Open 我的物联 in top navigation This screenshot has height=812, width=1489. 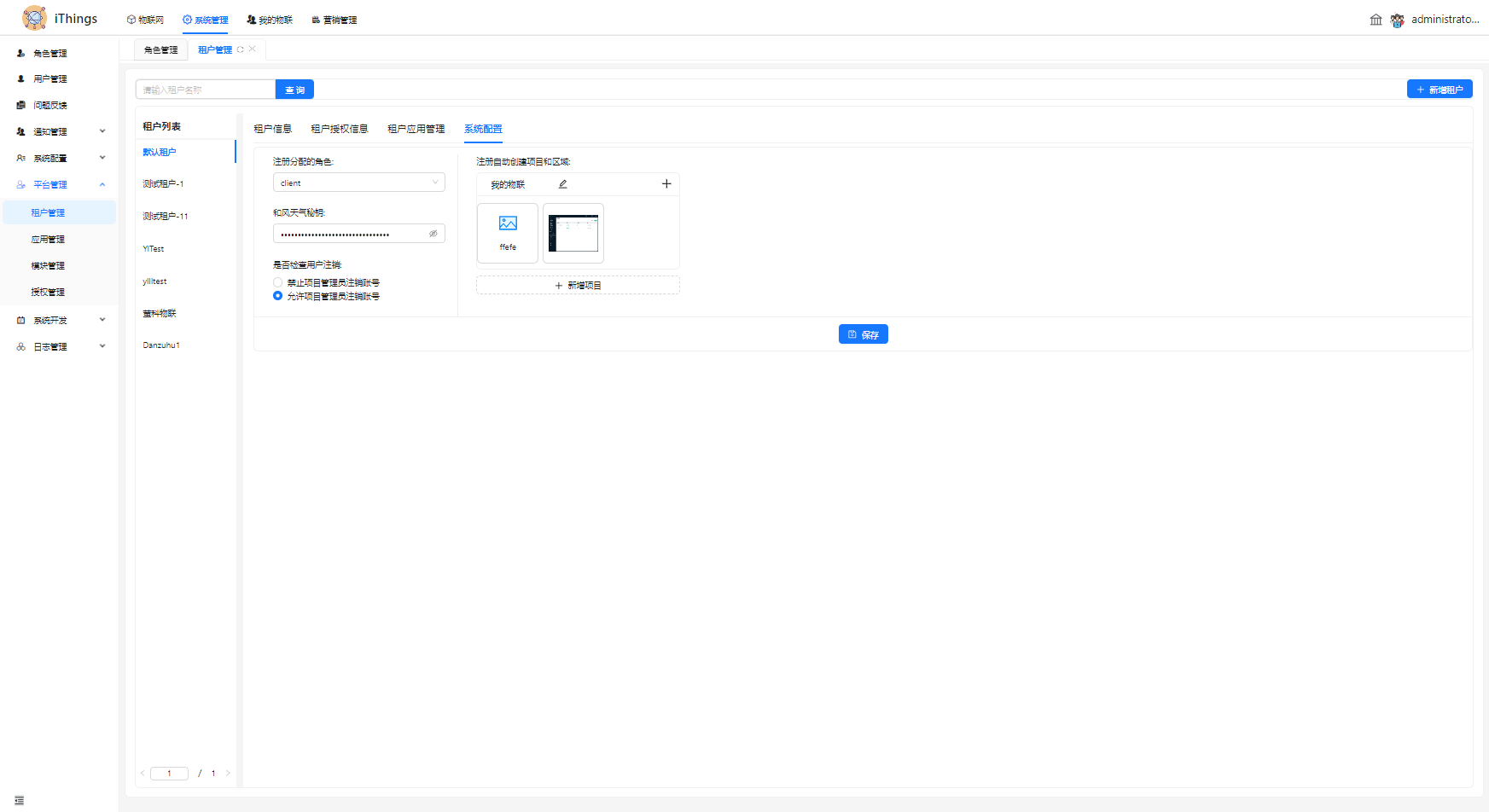coord(270,20)
